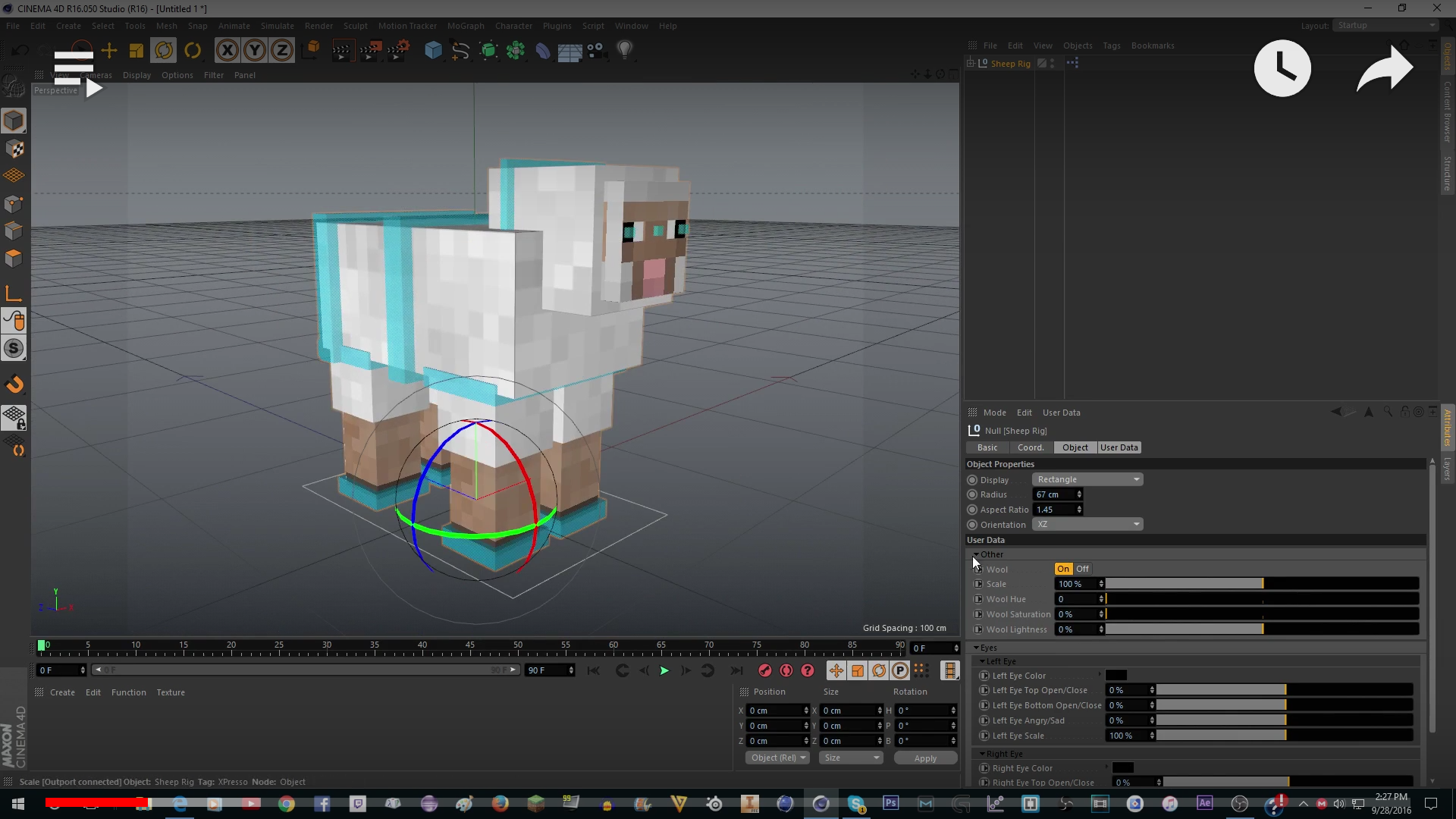Toggle Parameter keyframe recording P button

pos(899,670)
